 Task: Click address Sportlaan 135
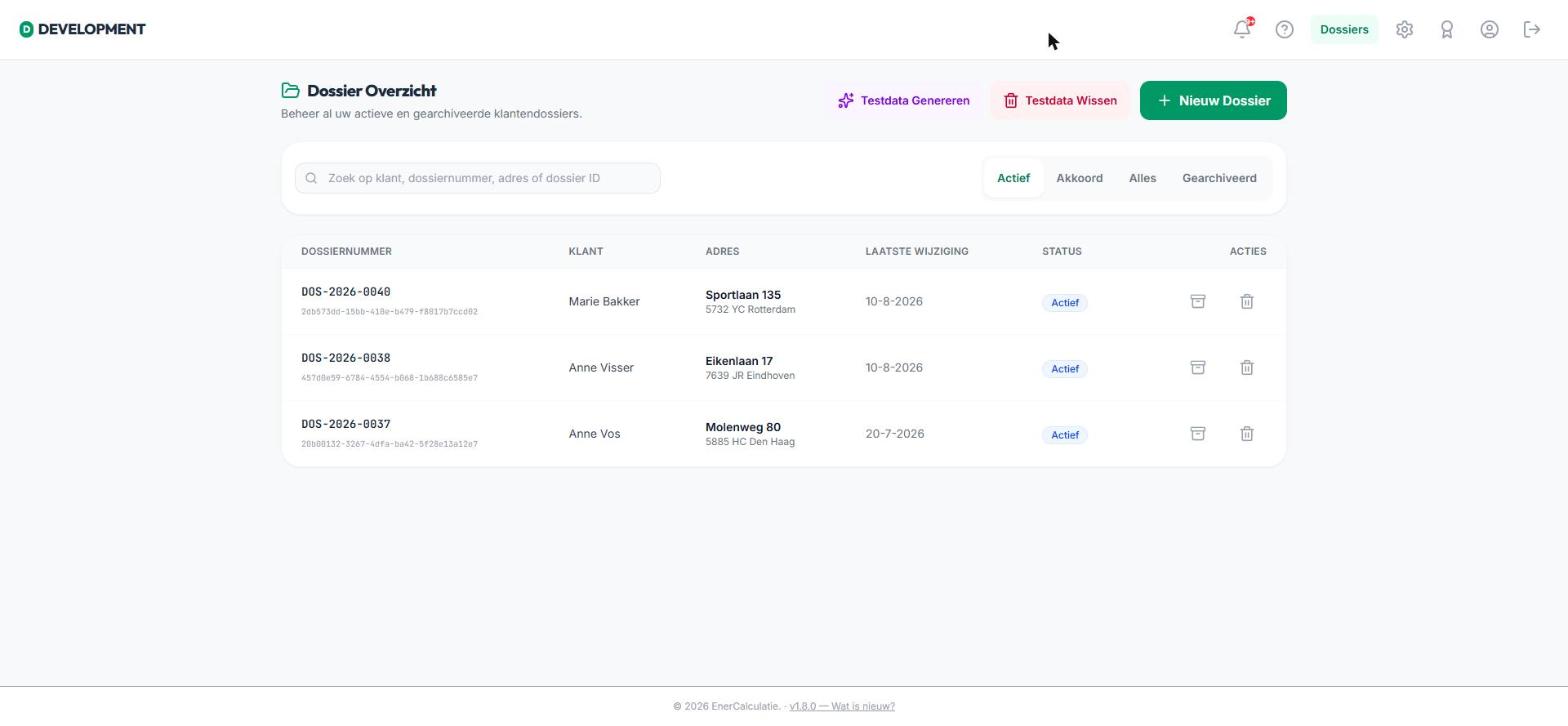[x=743, y=295]
